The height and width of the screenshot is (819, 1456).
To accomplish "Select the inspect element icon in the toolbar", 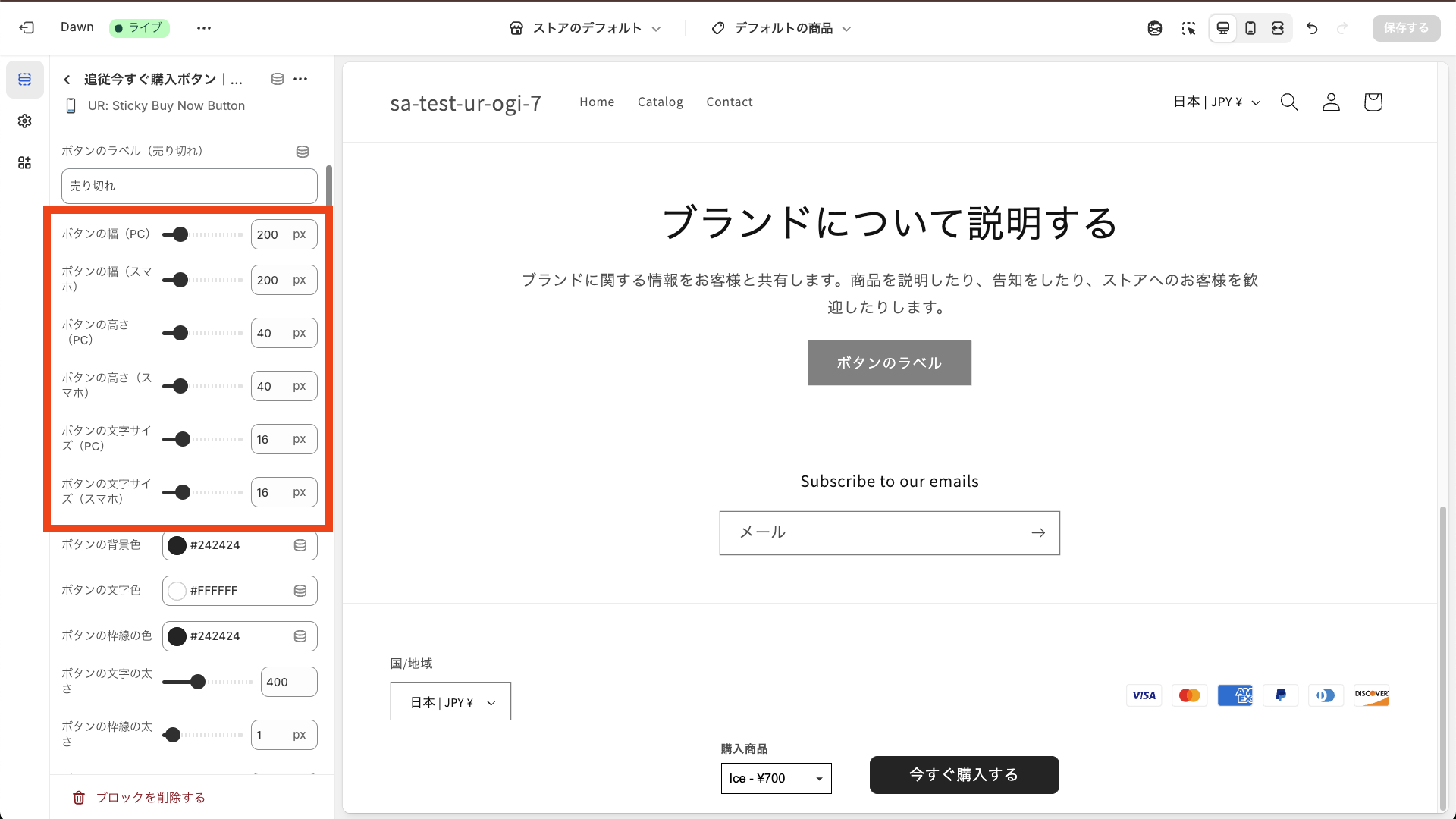I will click(x=1189, y=28).
